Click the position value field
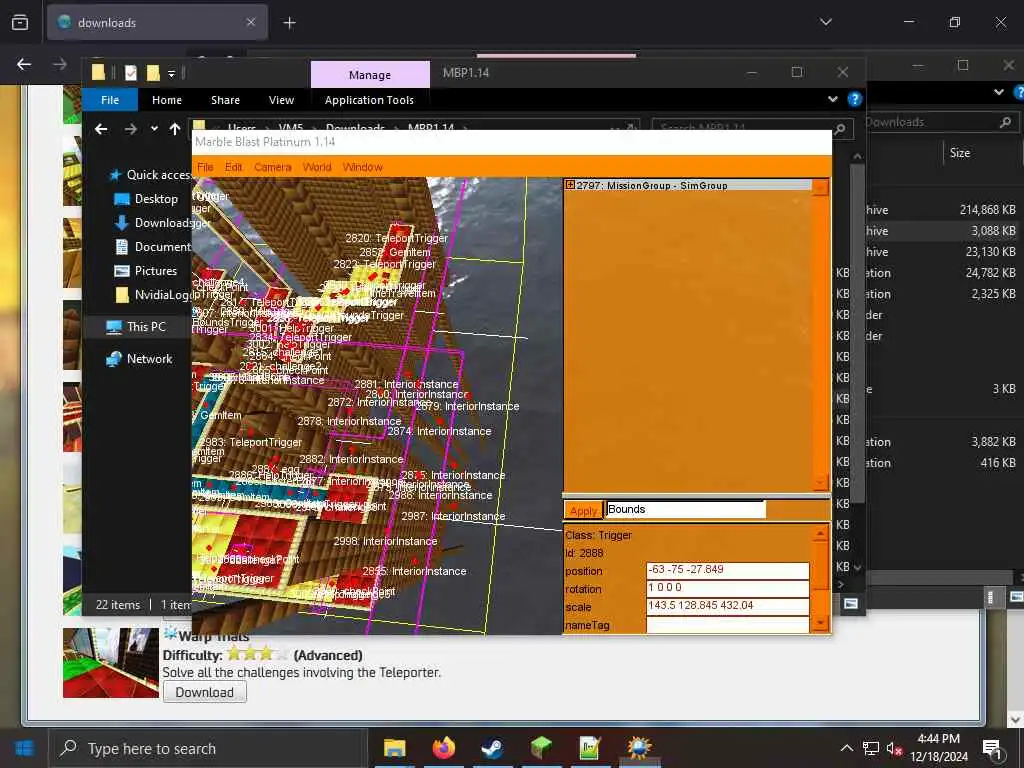The width and height of the screenshot is (1024, 768). pos(728,570)
